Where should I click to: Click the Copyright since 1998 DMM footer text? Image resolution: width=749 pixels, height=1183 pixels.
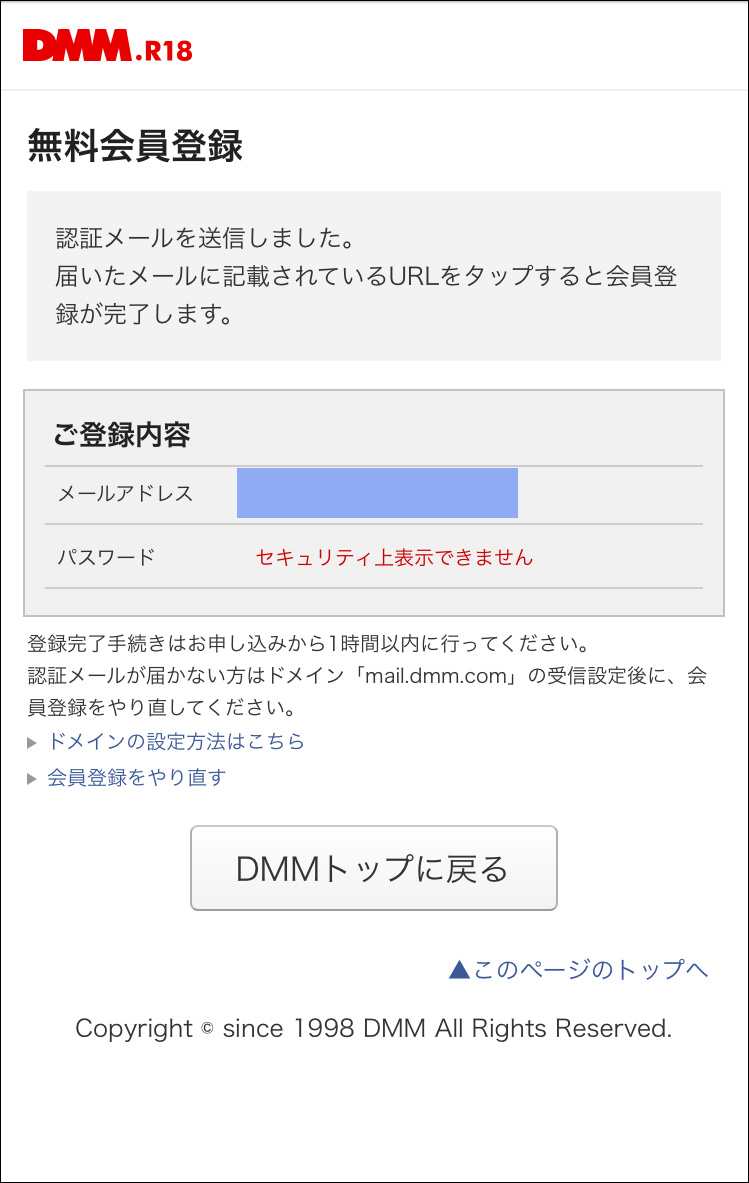[x=373, y=1029]
